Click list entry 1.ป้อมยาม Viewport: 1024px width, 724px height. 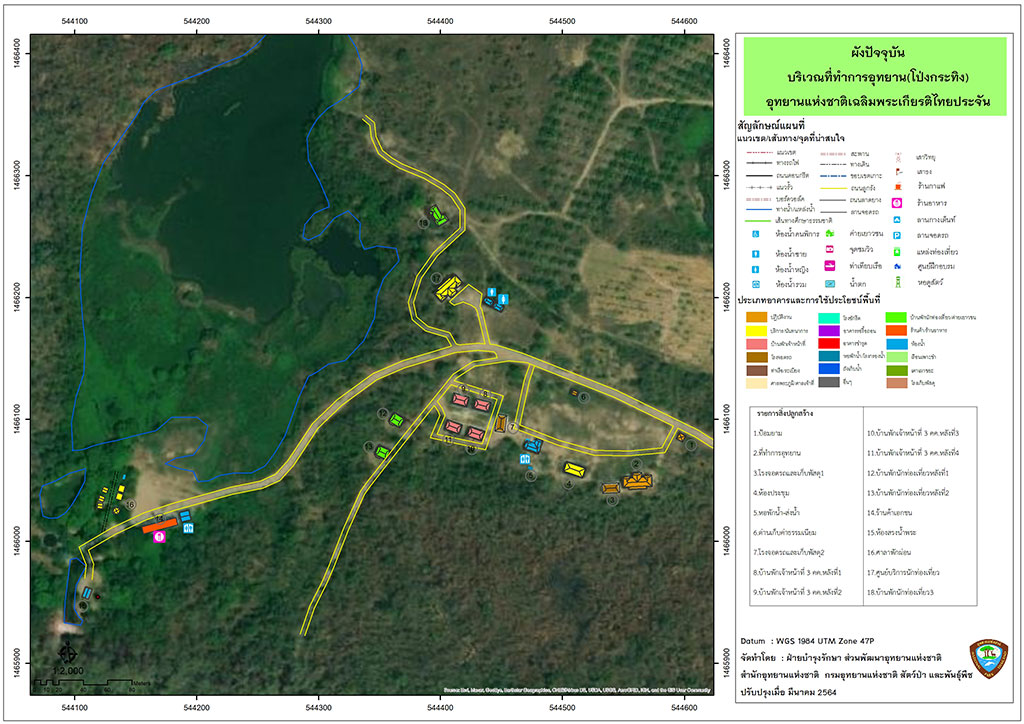pos(768,433)
